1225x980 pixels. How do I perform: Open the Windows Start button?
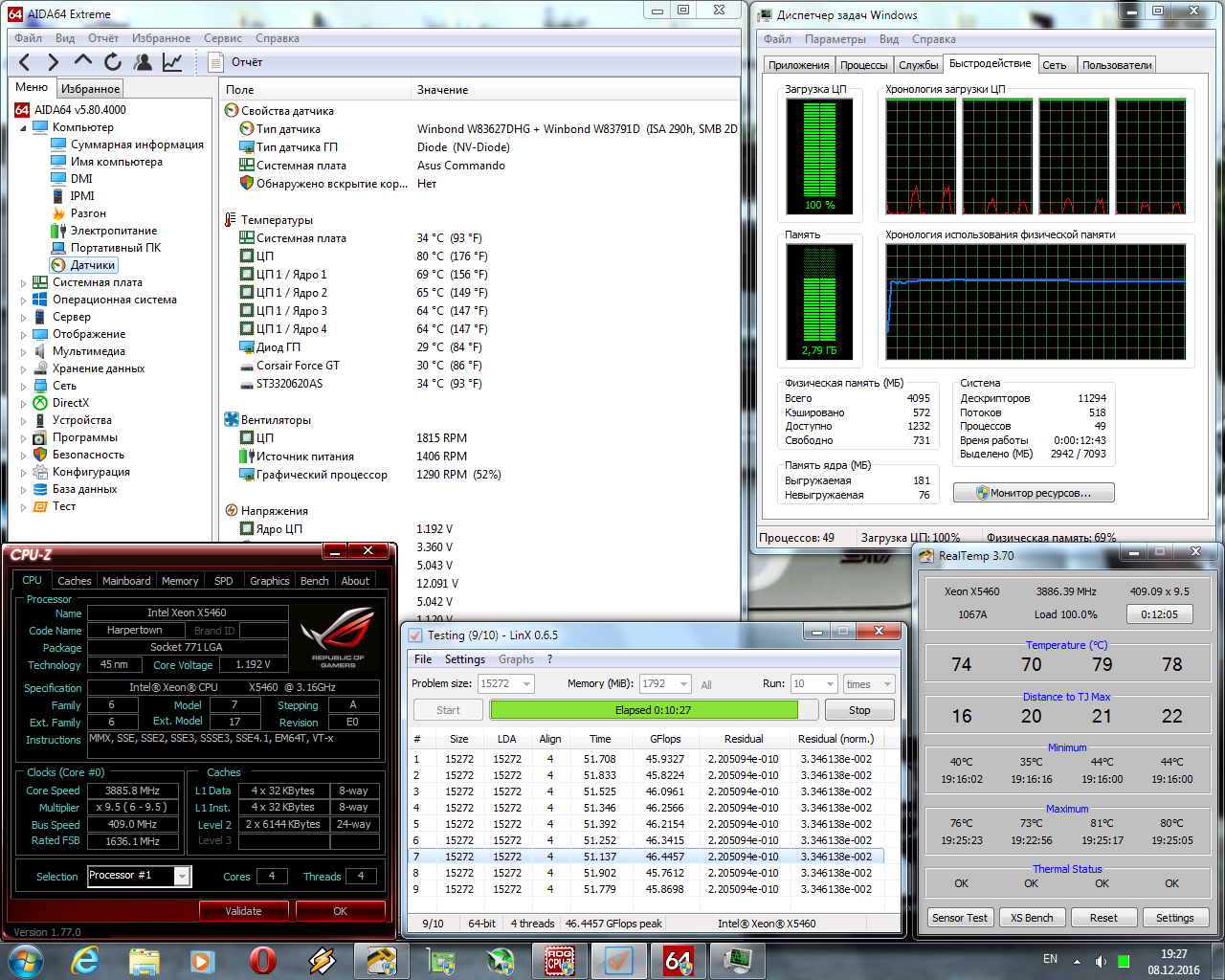25,960
